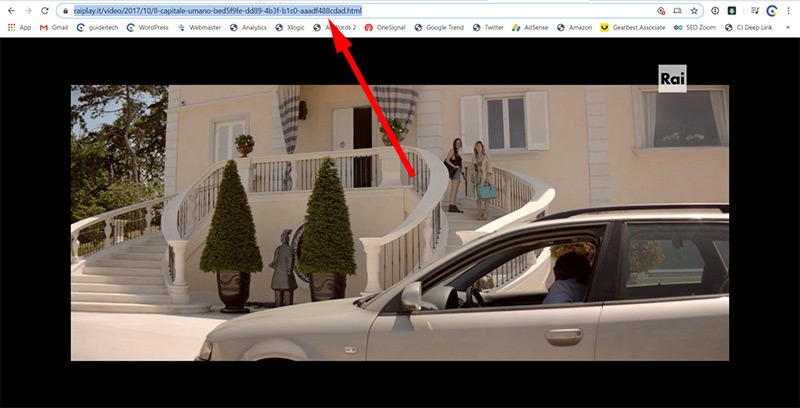Open the blocked-content icon in address bar
Screen dimensions: 800x408
tap(661, 10)
